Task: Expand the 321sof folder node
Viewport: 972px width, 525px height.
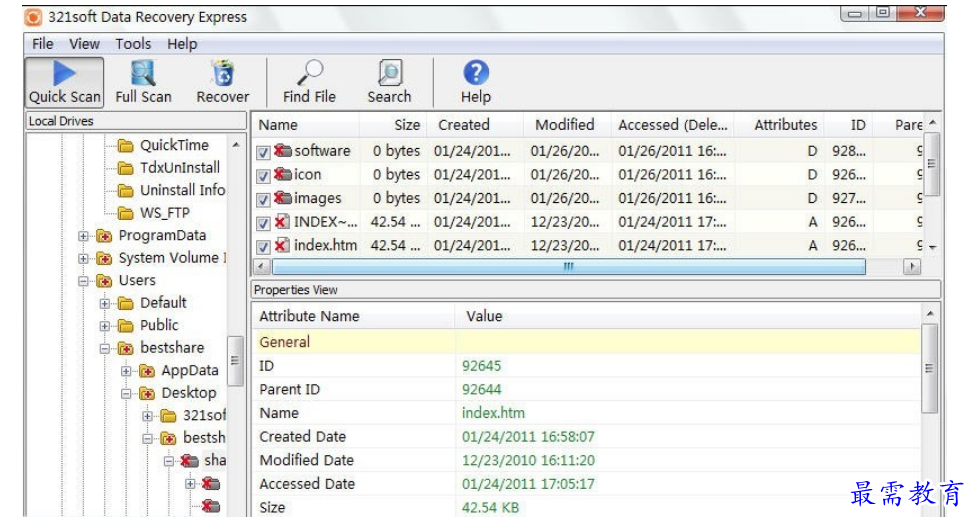Action: pos(148,416)
